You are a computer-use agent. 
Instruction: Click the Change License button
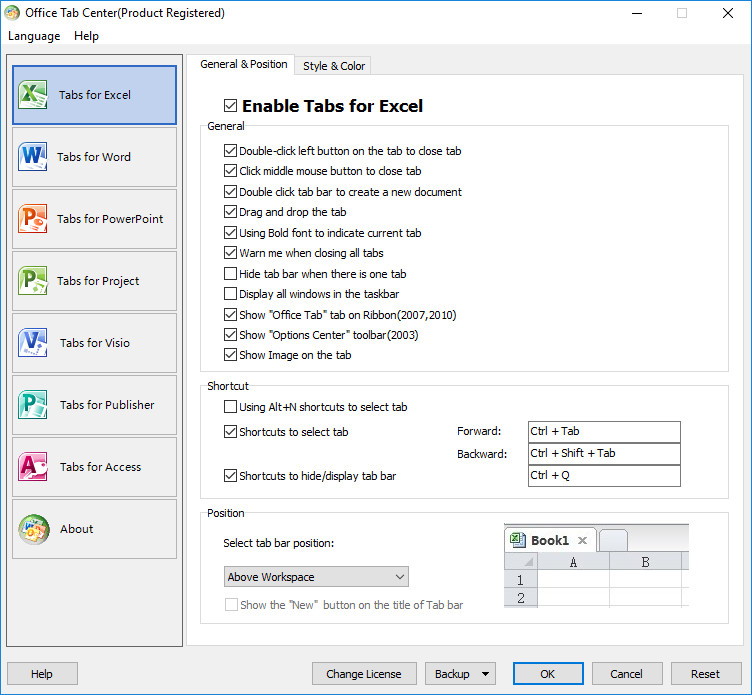click(x=364, y=674)
